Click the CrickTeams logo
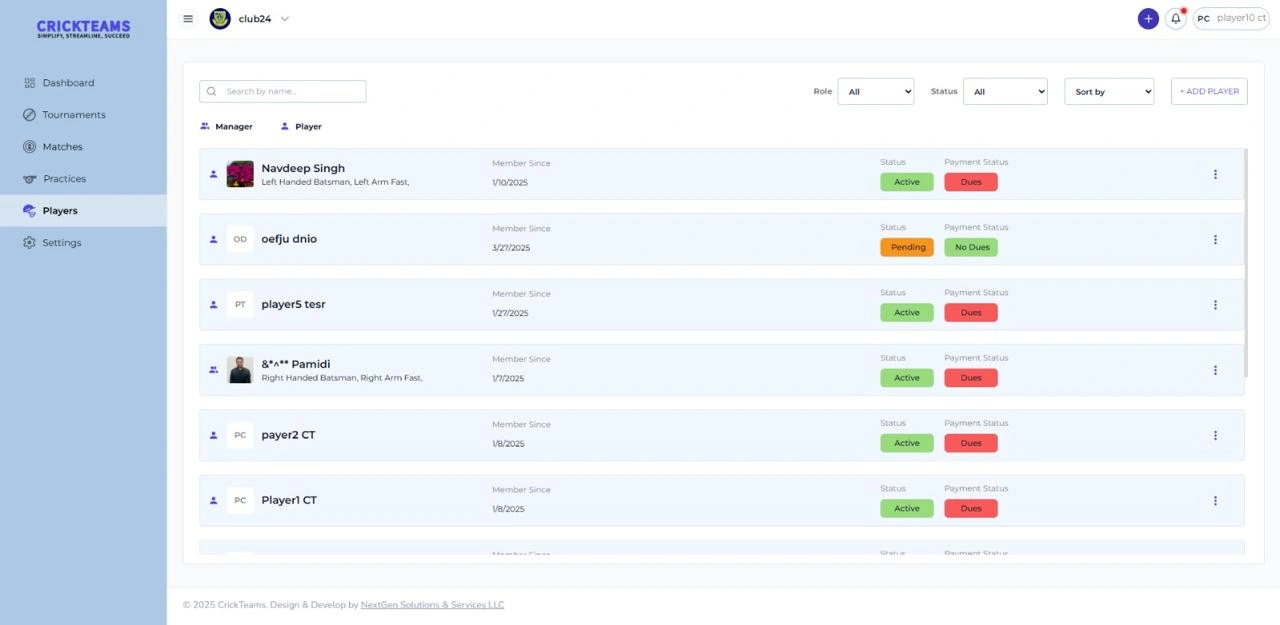This screenshot has height=625, width=1280. pos(83,29)
